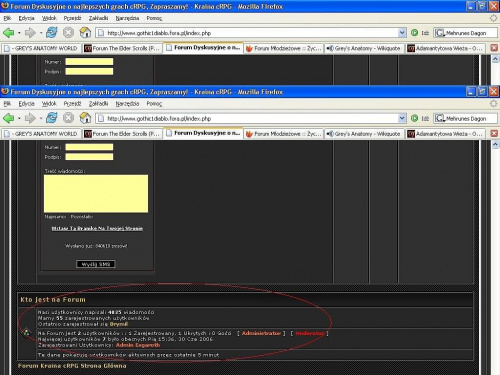Open Back history dropdown in back Firefox window
The image size is (500, 375).
[19, 33]
